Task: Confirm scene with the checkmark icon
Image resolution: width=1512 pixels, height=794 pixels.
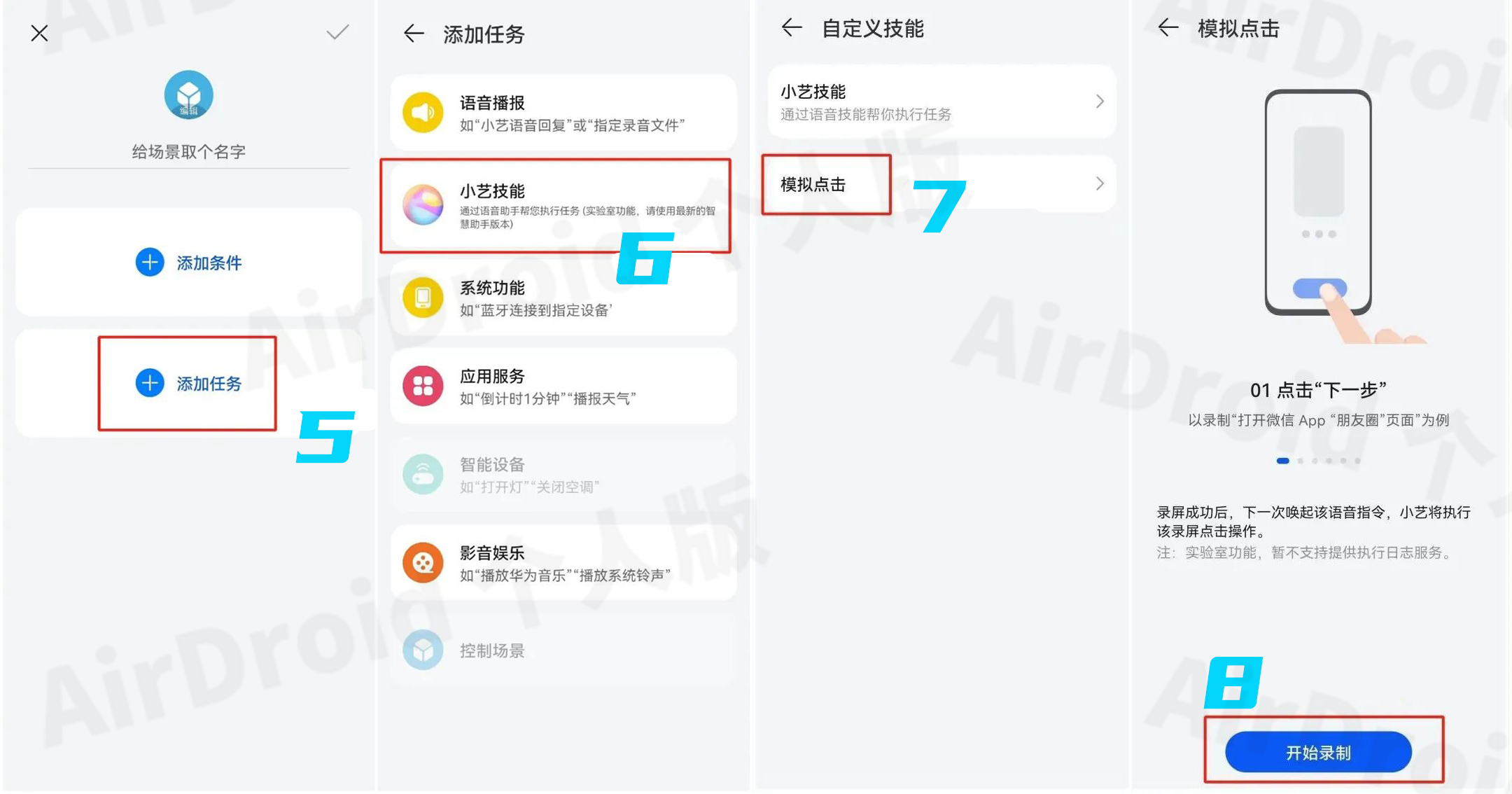Action: [337, 32]
